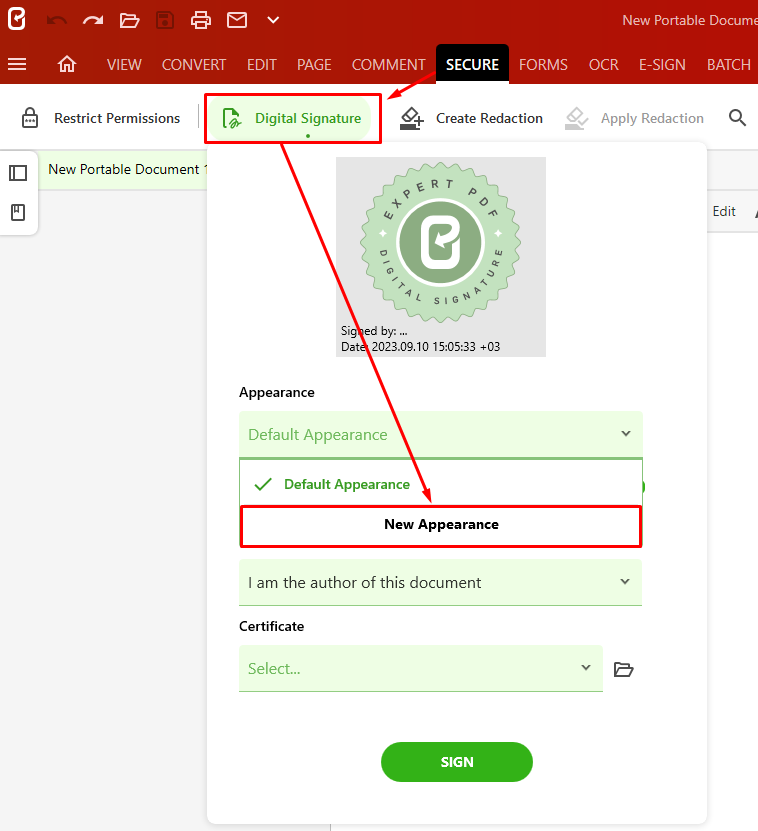Choose New Appearance from the list

coord(440,525)
